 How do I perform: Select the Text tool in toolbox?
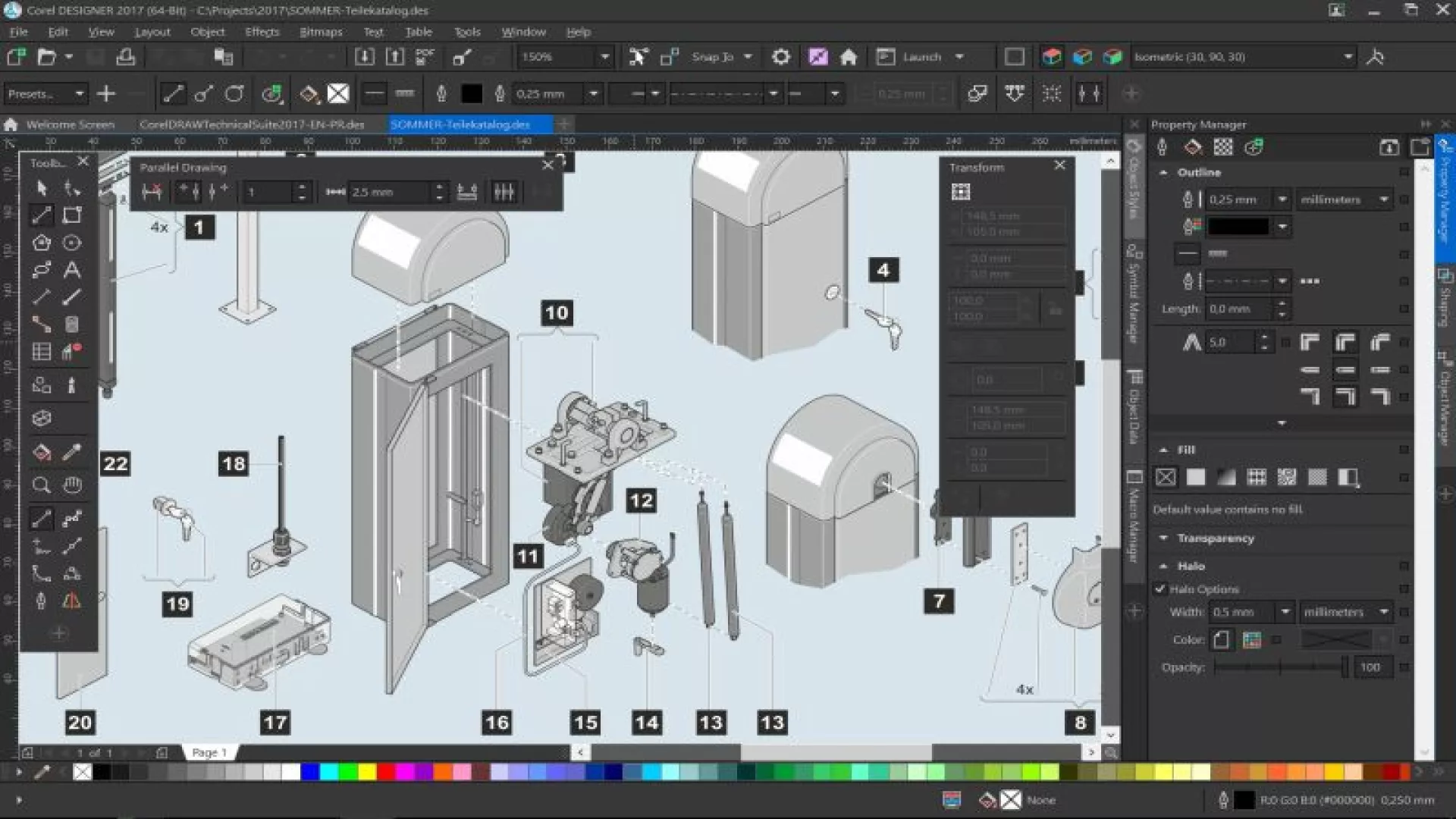[72, 270]
